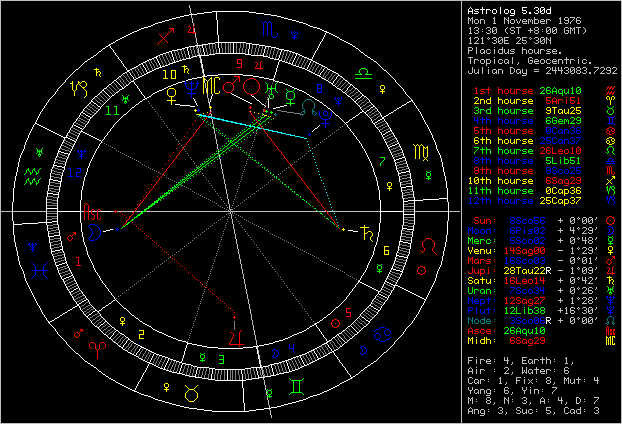Click the yellow MC symbol beside the Midh row
Viewport: 622px width, 424px height.
(610, 341)
